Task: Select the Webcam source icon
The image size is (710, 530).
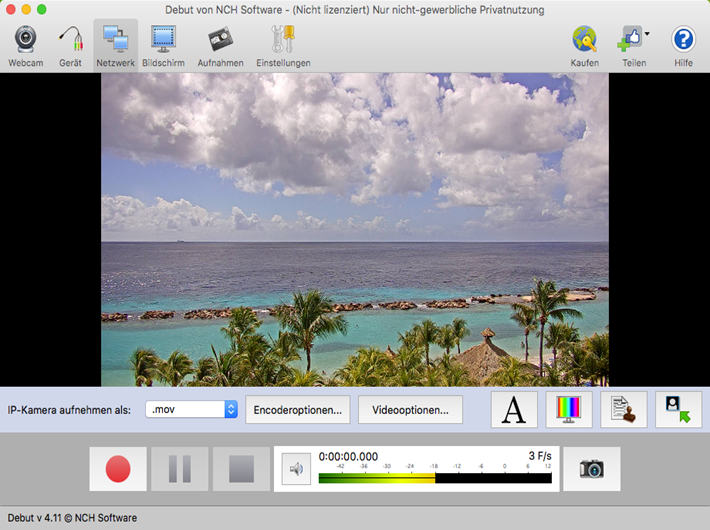Action: point(25,46)
